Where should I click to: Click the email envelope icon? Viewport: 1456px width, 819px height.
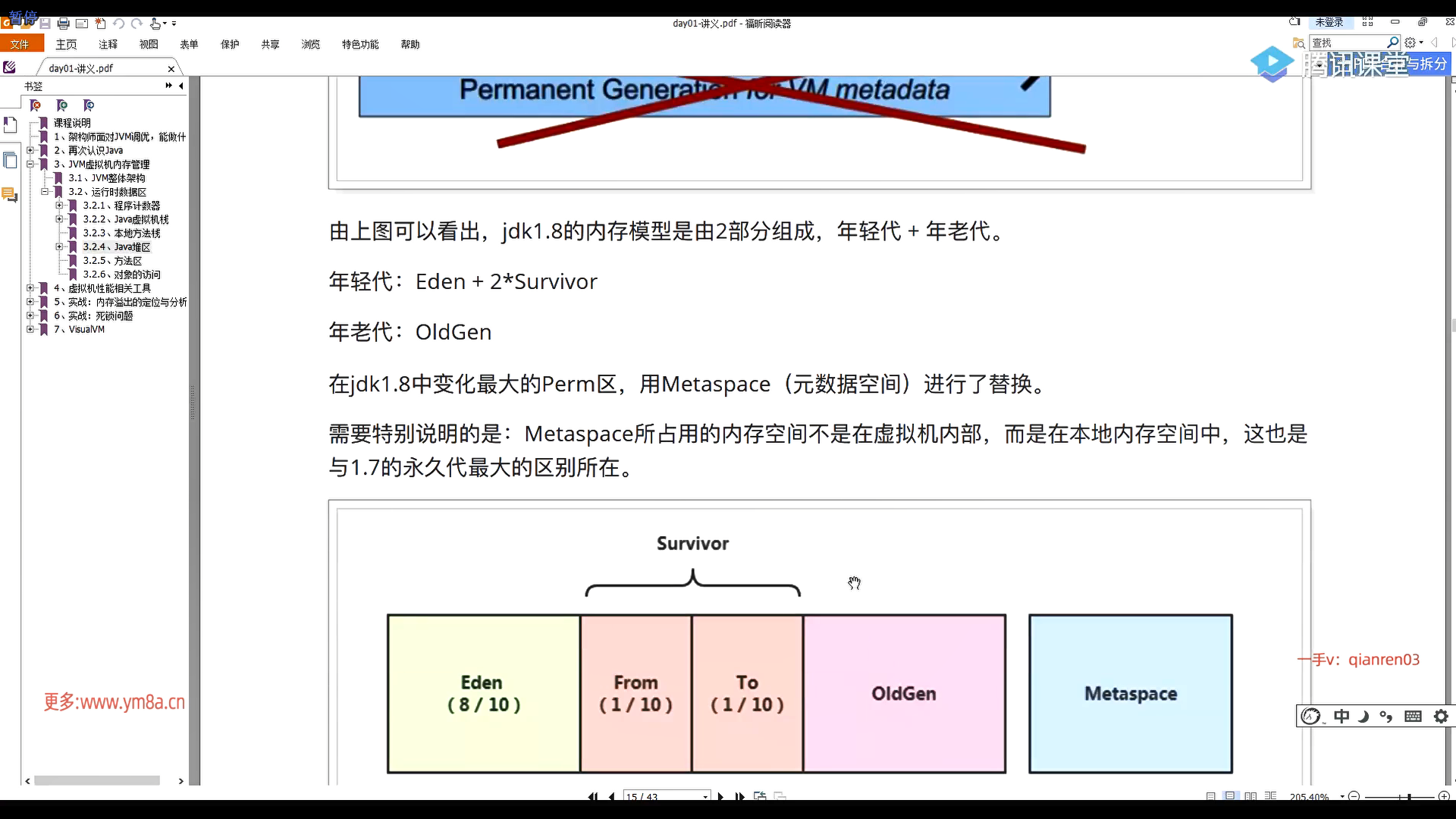point(82,24)
